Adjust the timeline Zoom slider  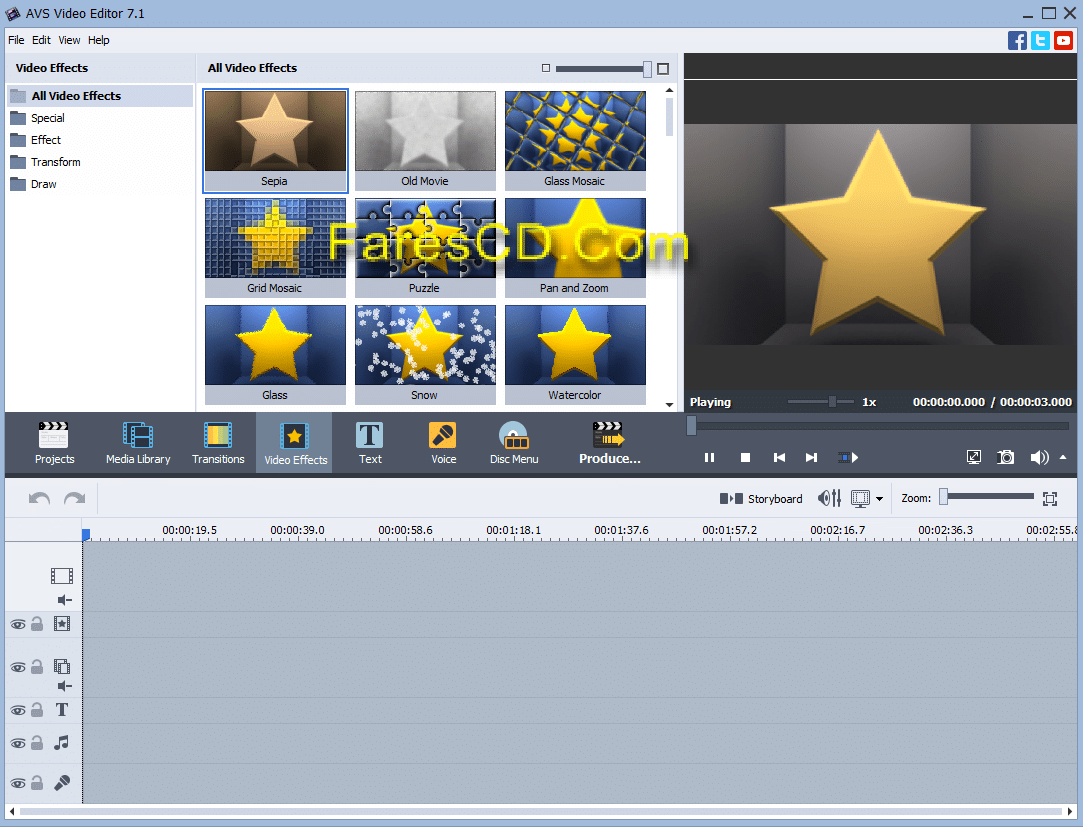click(x=986, y=497)
